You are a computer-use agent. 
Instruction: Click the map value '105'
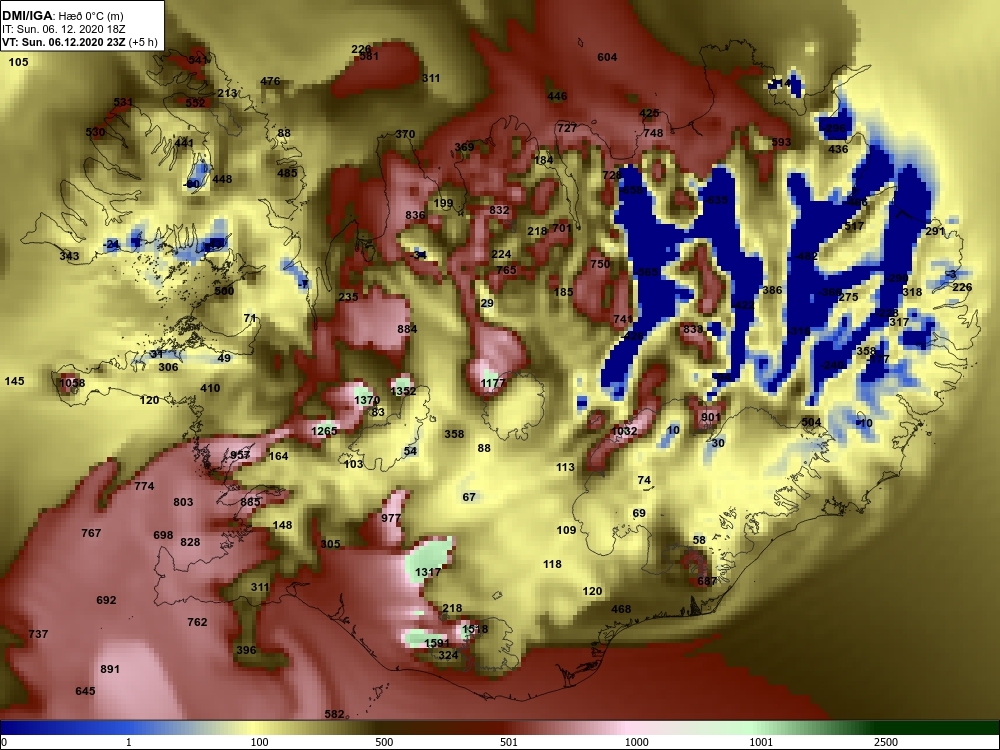(x=18, y=62)
